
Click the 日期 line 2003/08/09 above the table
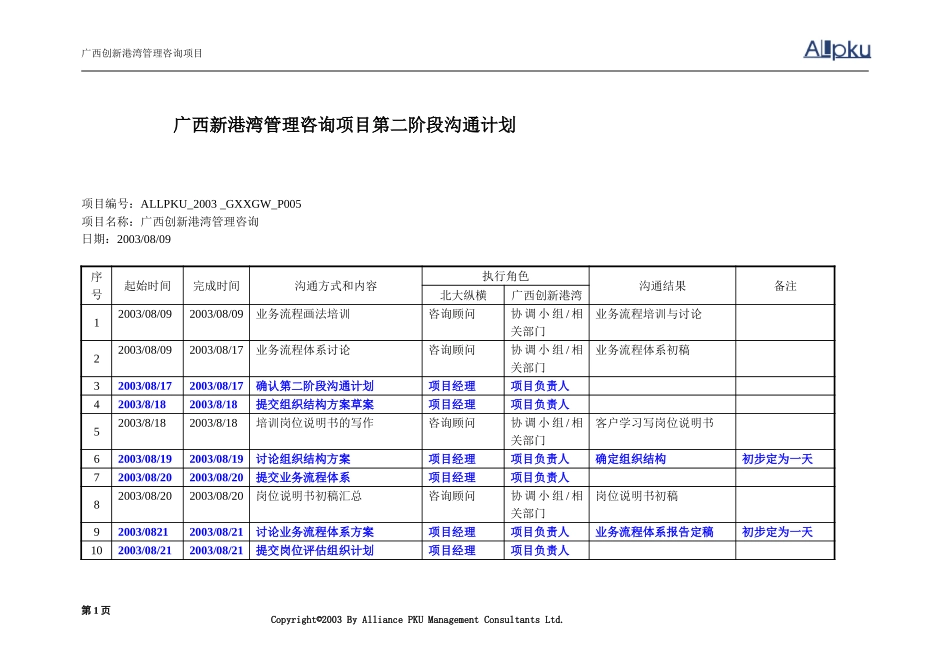click(126, 239)
